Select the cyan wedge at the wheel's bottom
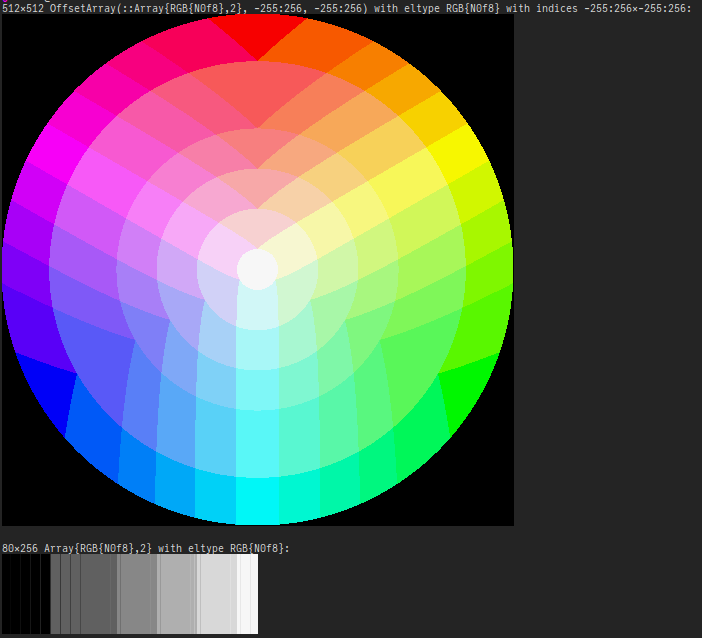Image resolution: width=702 pixels, height=638 pixels. pyautogui.click(x=257, y=501)
